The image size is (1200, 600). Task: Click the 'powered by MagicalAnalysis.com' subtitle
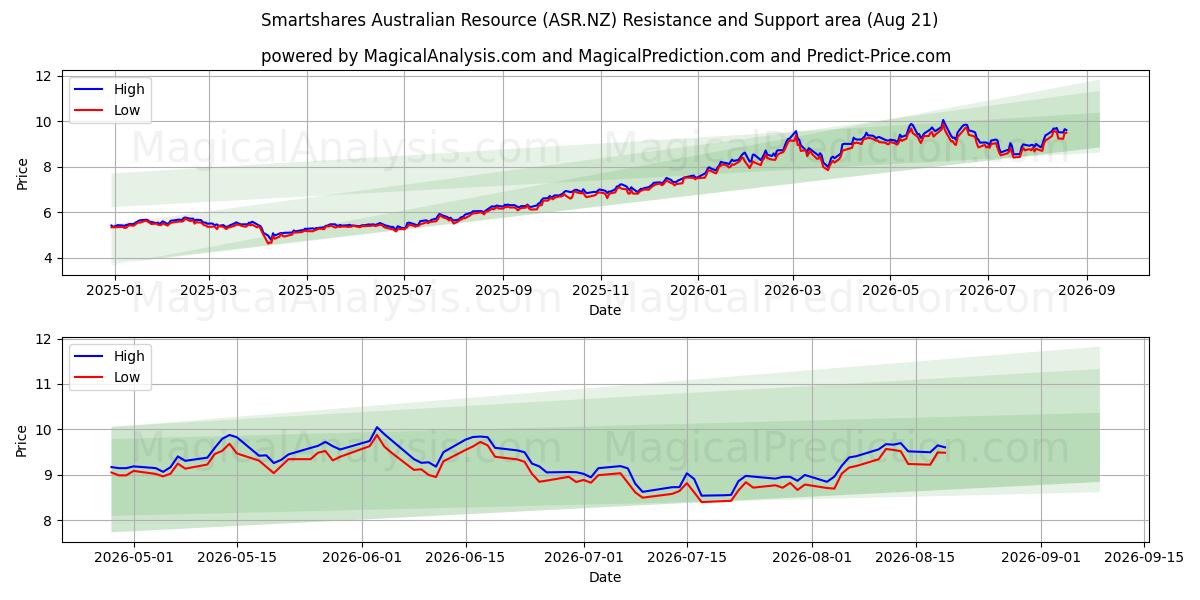pyautogui.click(x=605, y=56)
